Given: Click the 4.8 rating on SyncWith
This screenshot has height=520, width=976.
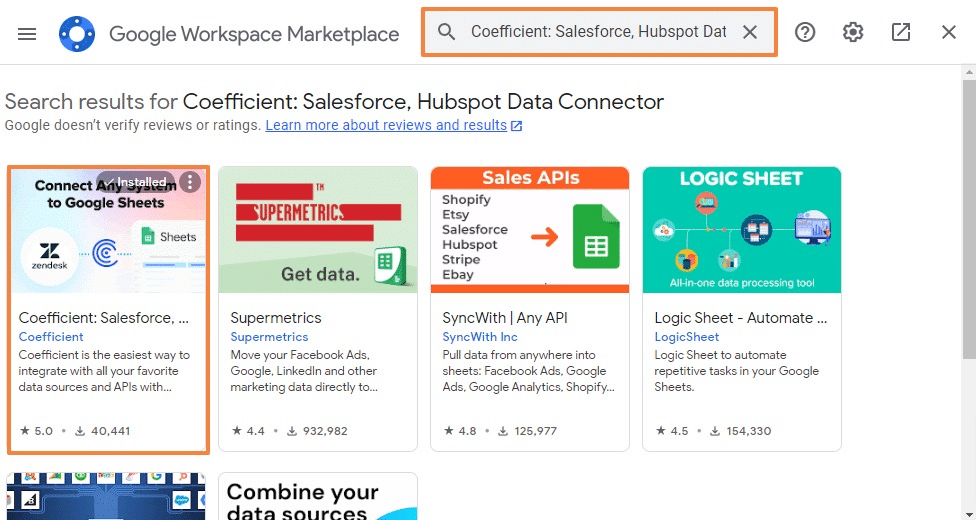Looking at the screenshot, I should click(460, 431).
